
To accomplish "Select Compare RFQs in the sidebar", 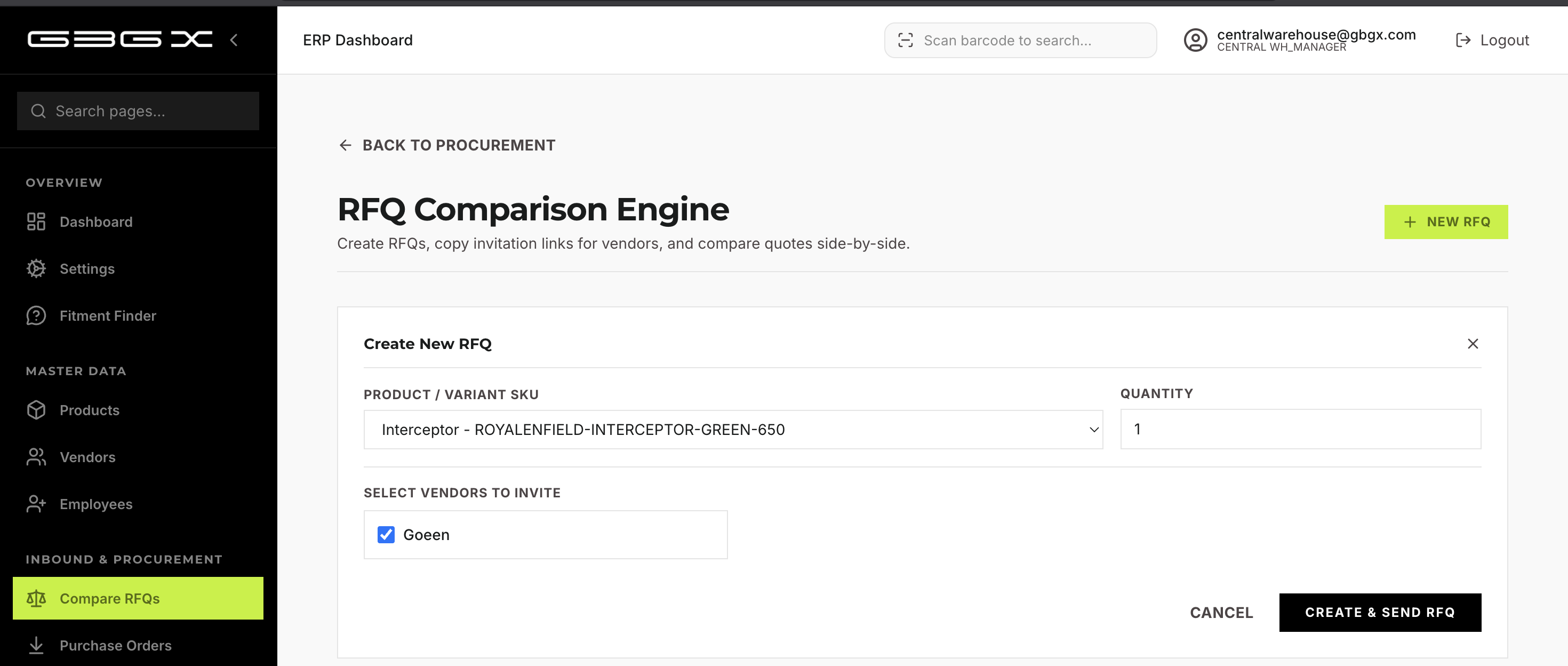I will [138, 598].
